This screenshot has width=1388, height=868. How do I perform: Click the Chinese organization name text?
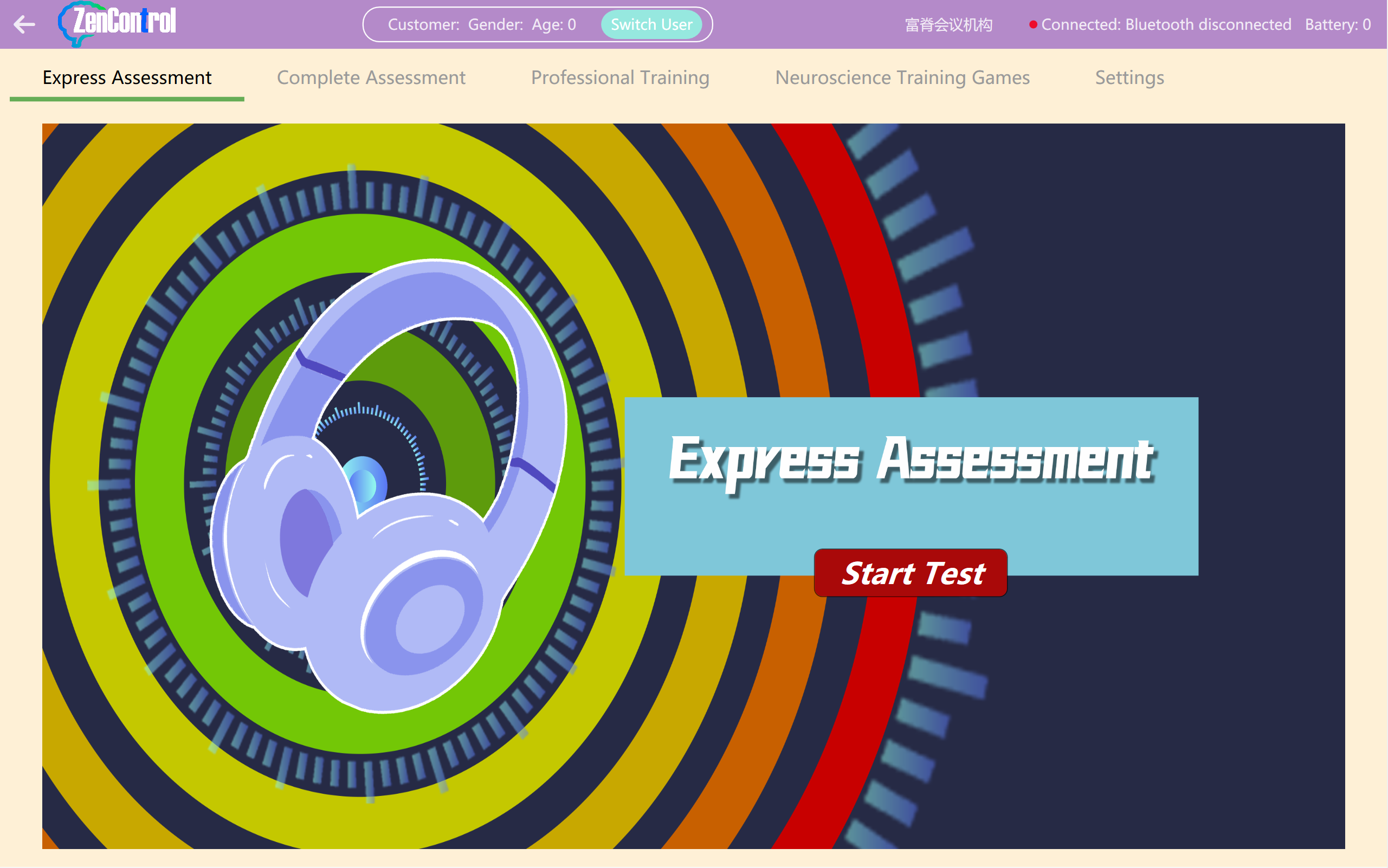(948, 25)
